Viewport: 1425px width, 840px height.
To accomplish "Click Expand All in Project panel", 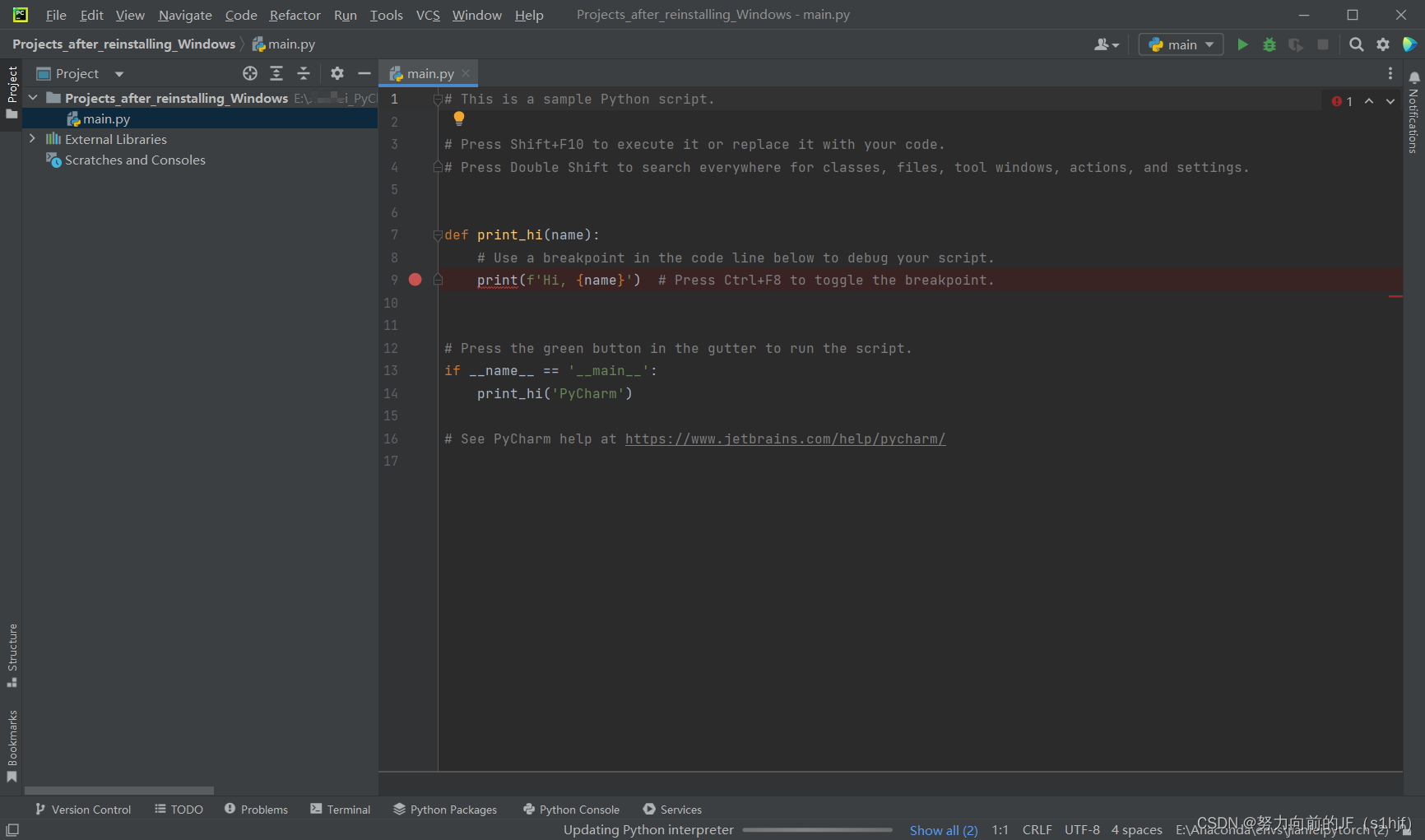I will point(276,73).
